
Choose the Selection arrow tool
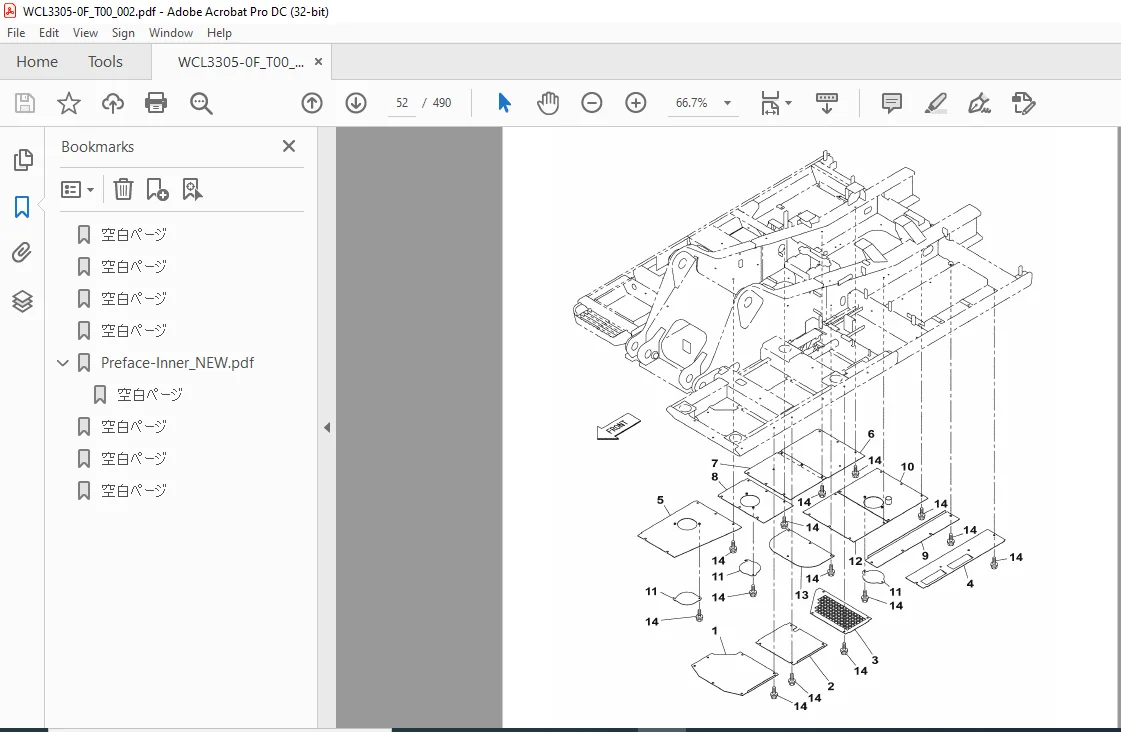[x=504, y=103]
